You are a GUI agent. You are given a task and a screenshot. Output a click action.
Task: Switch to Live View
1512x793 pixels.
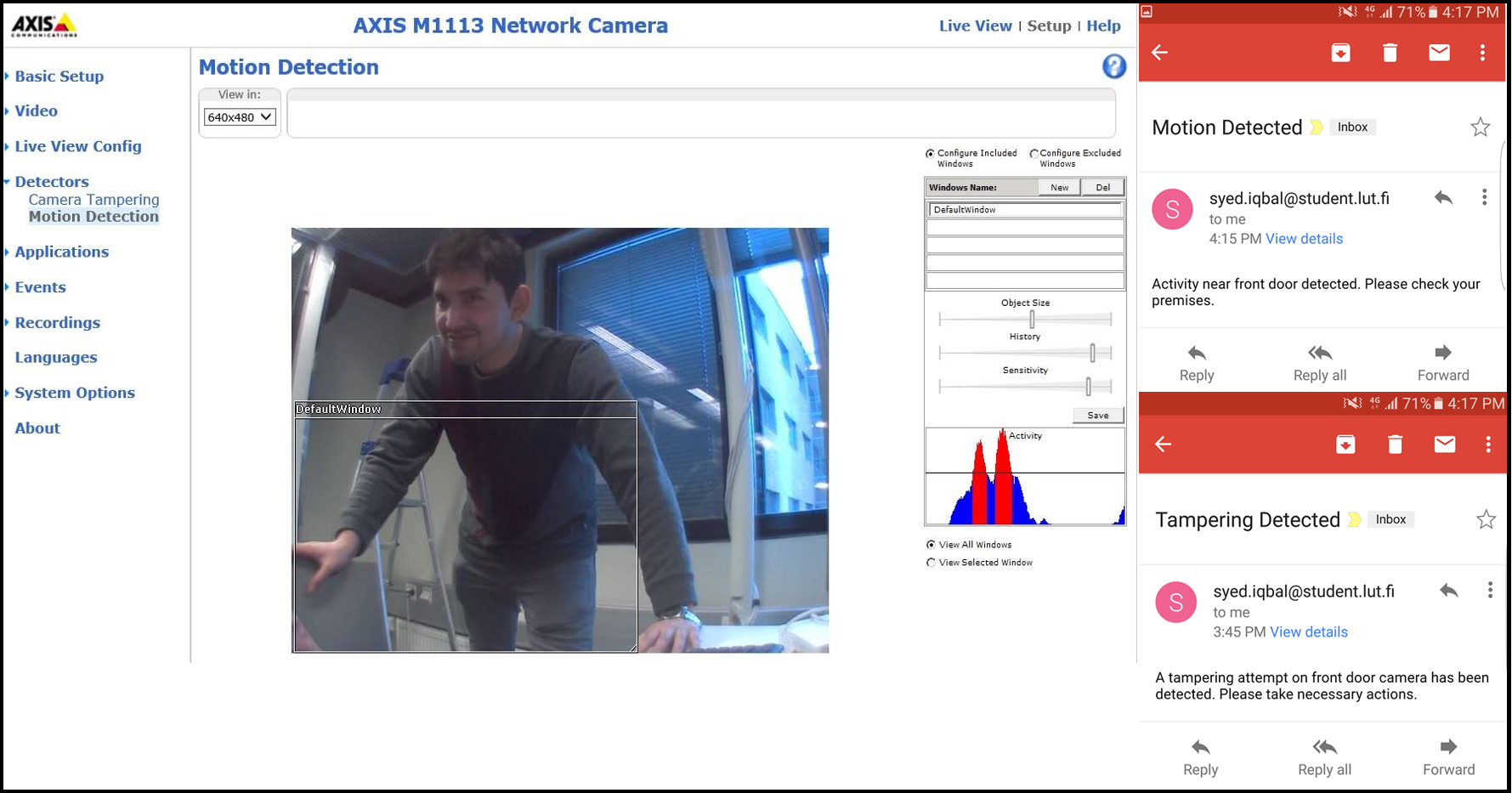(x=975, y=25)
